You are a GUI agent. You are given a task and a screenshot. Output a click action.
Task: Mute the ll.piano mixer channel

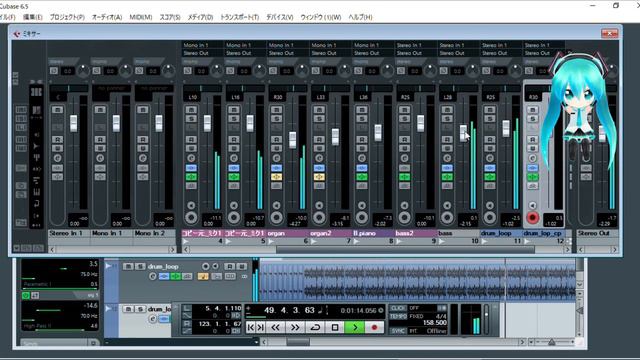pyautogui.click(x=362, y=109)
